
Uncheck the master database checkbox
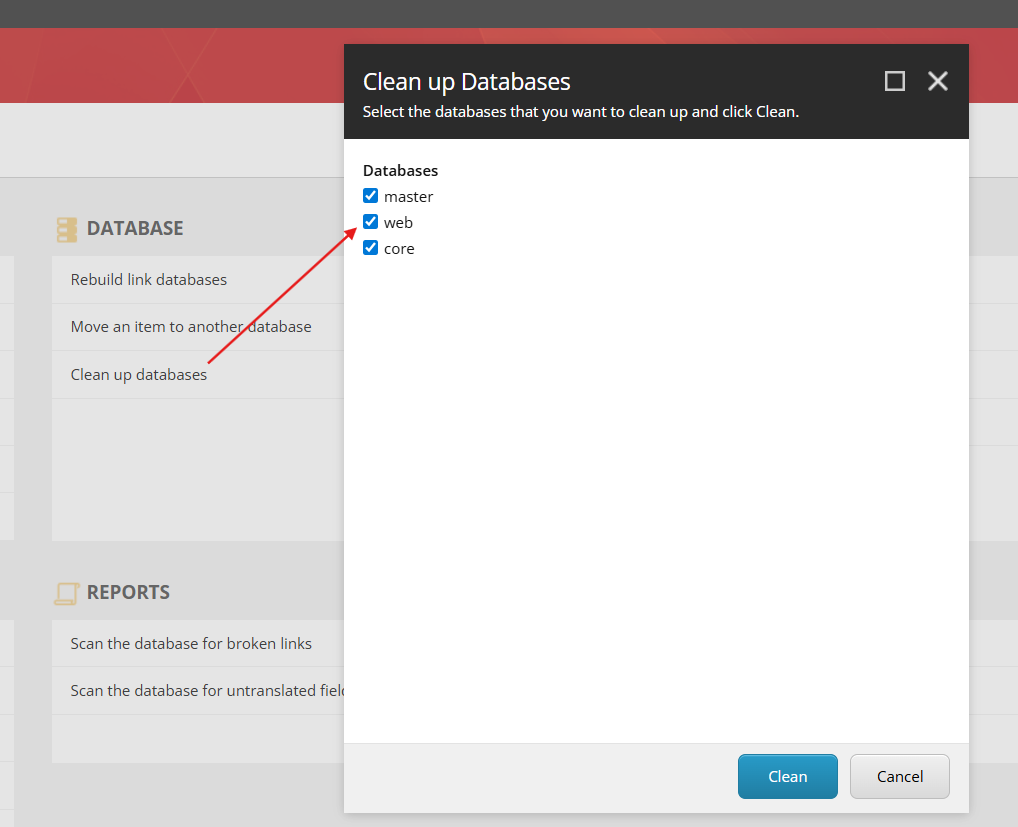pyautogui.click(x=371, y=196)
